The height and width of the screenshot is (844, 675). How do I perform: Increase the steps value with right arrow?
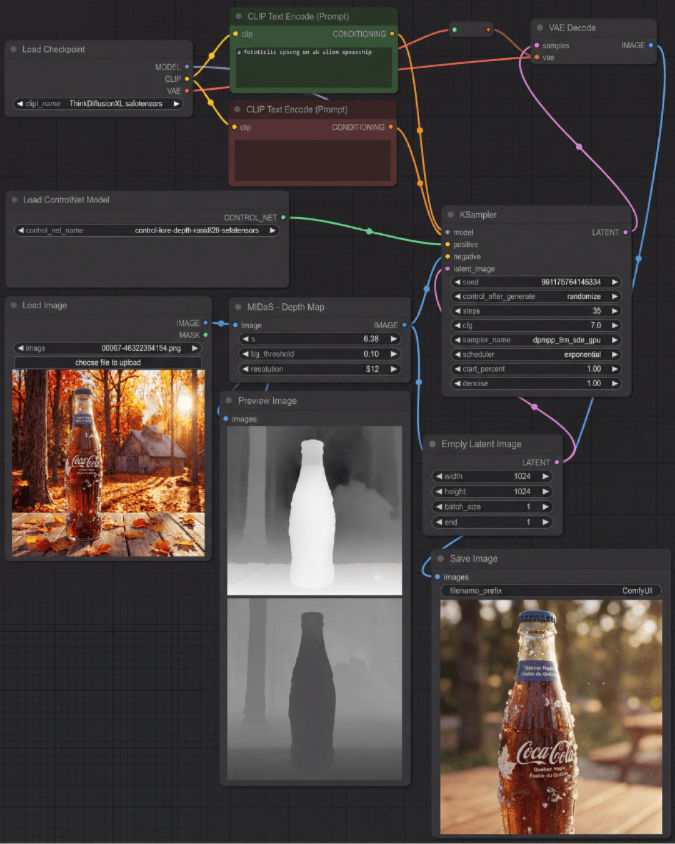(x=614, y=311)
